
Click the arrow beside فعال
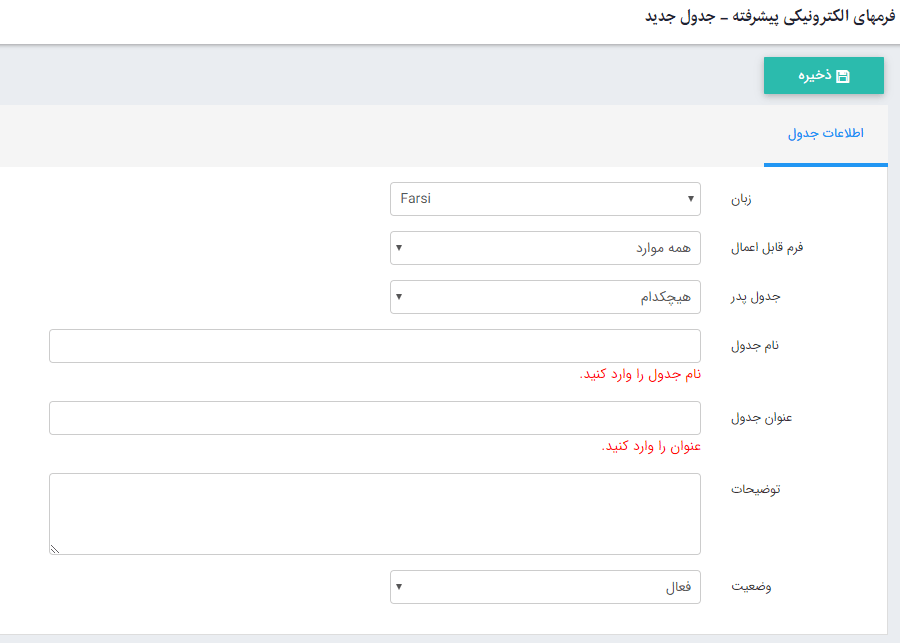point(400,587)
